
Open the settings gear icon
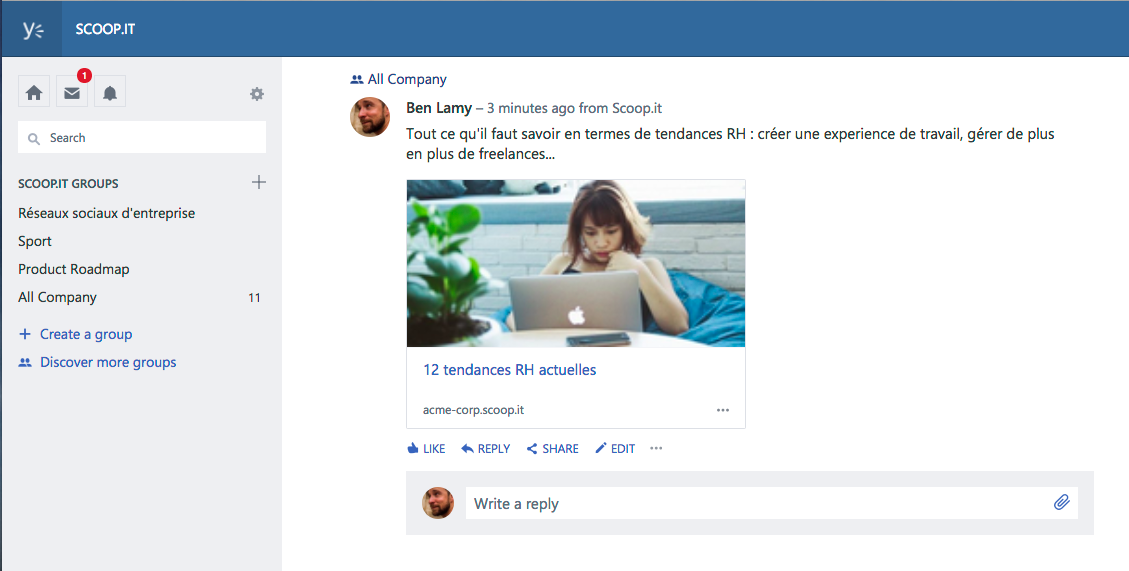[257, 94]
